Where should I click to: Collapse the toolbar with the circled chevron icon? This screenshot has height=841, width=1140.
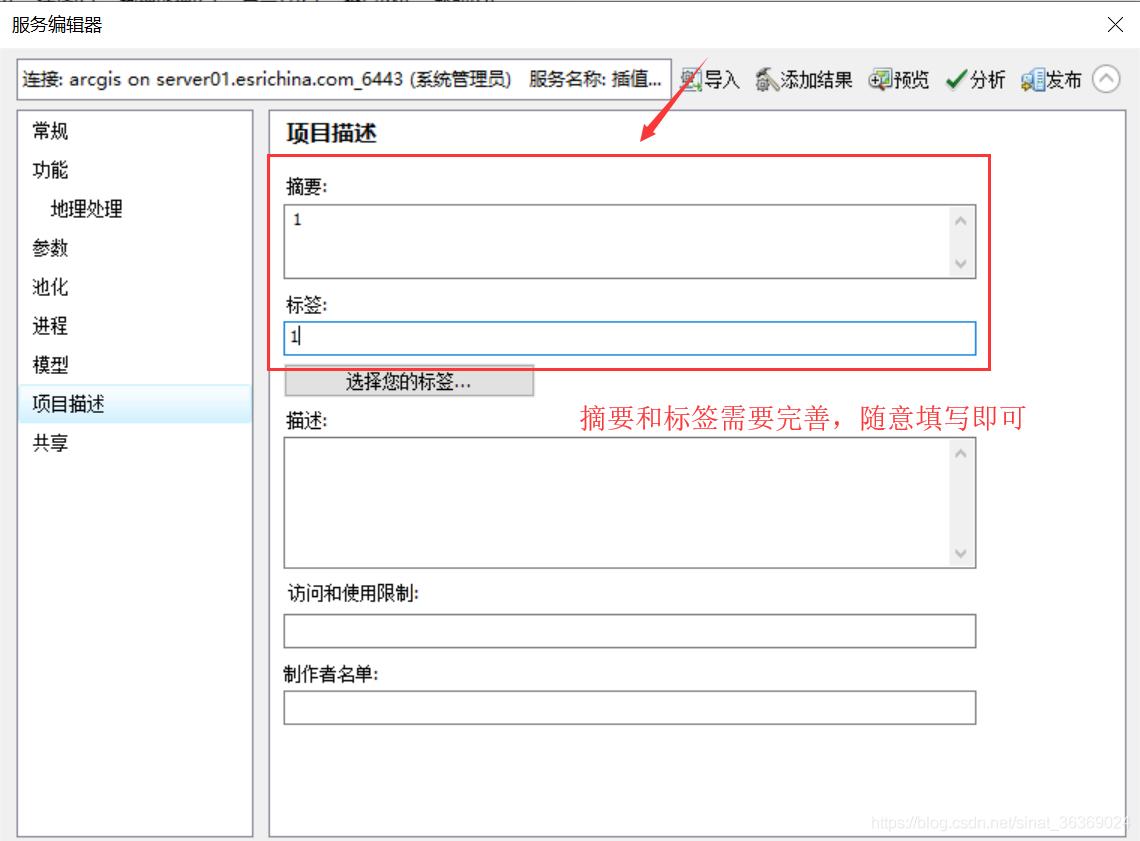[1105, 80]
